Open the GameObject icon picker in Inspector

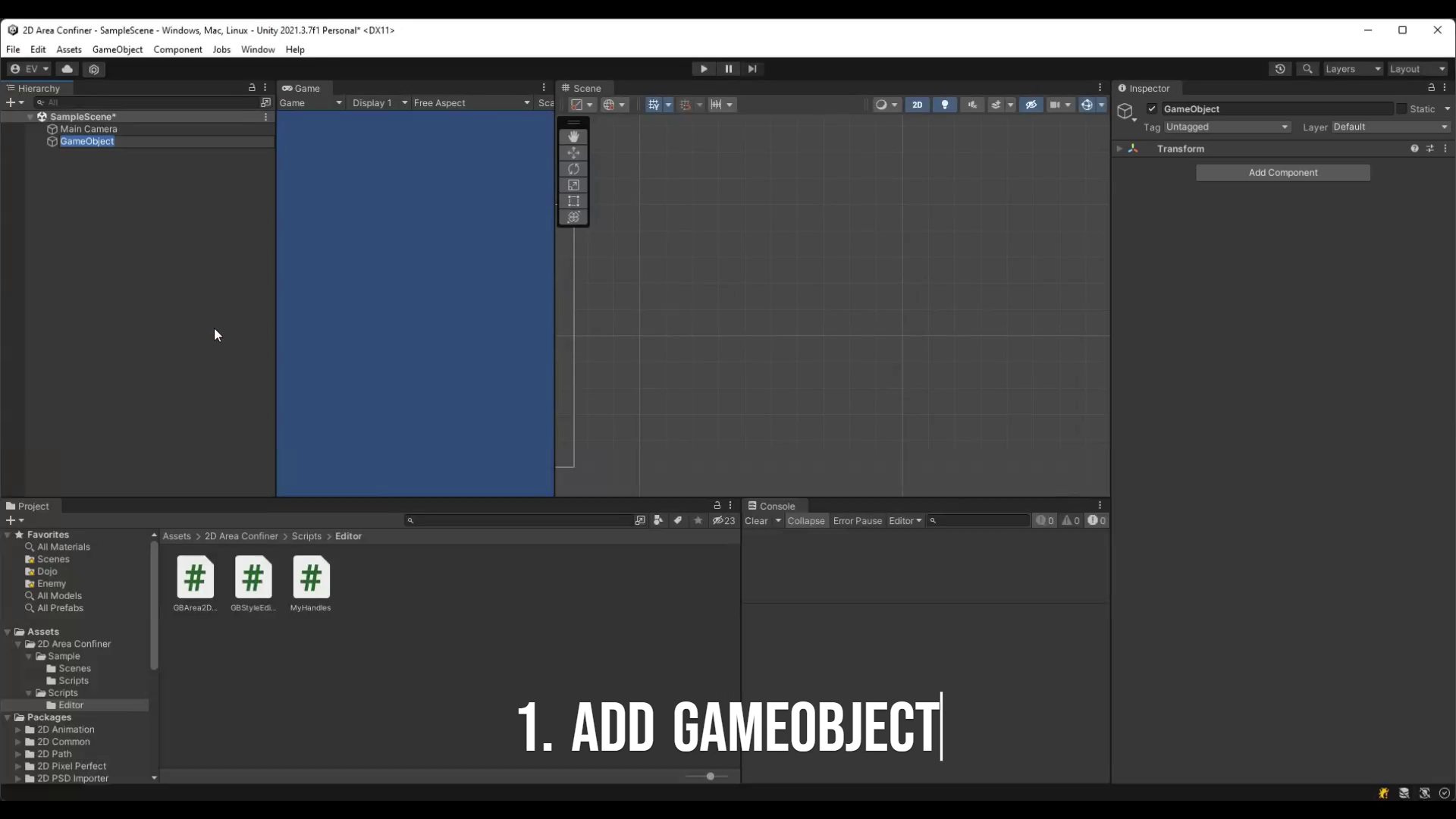pos(1126,112)
